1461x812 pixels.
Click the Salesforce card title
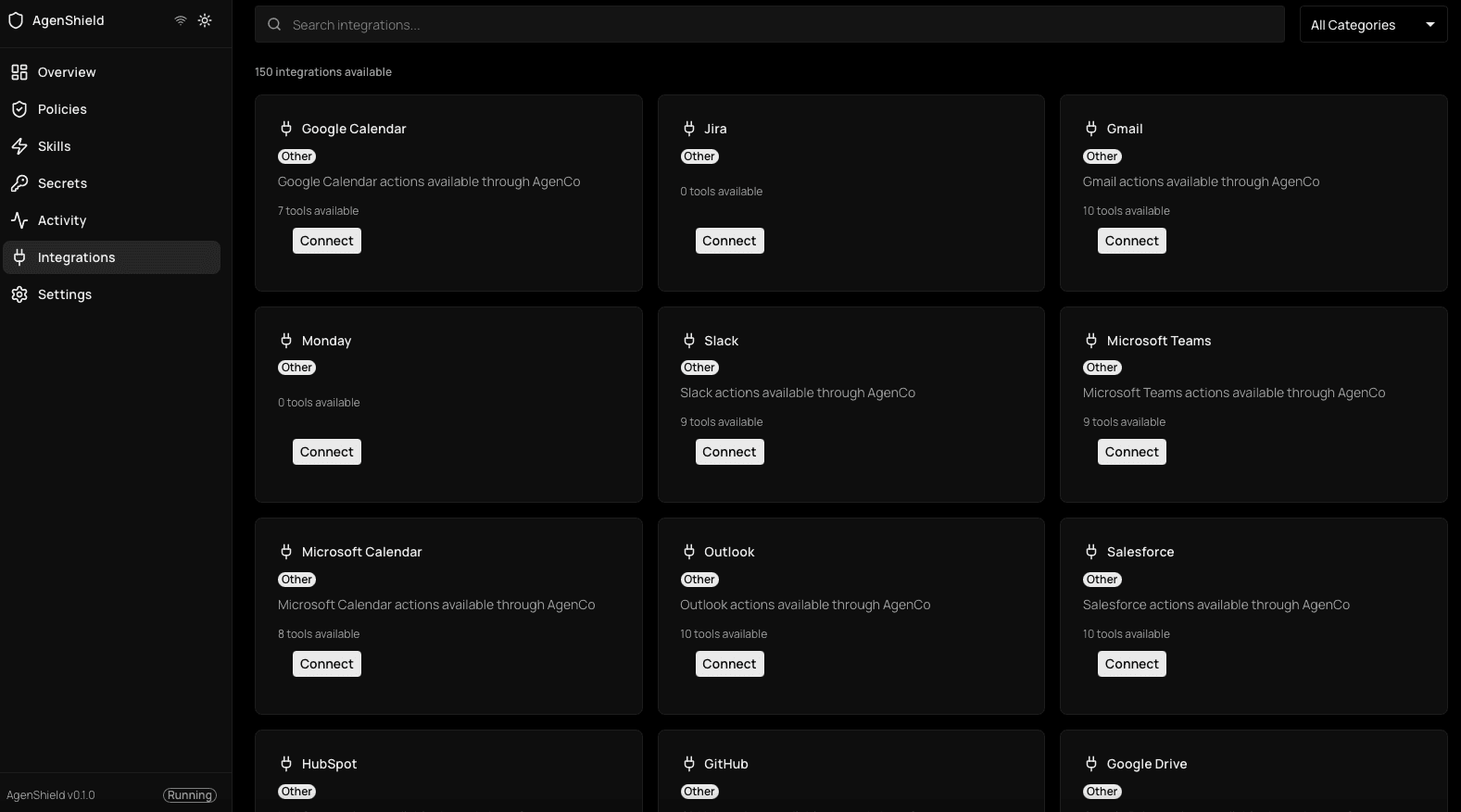pos(1140,552)
